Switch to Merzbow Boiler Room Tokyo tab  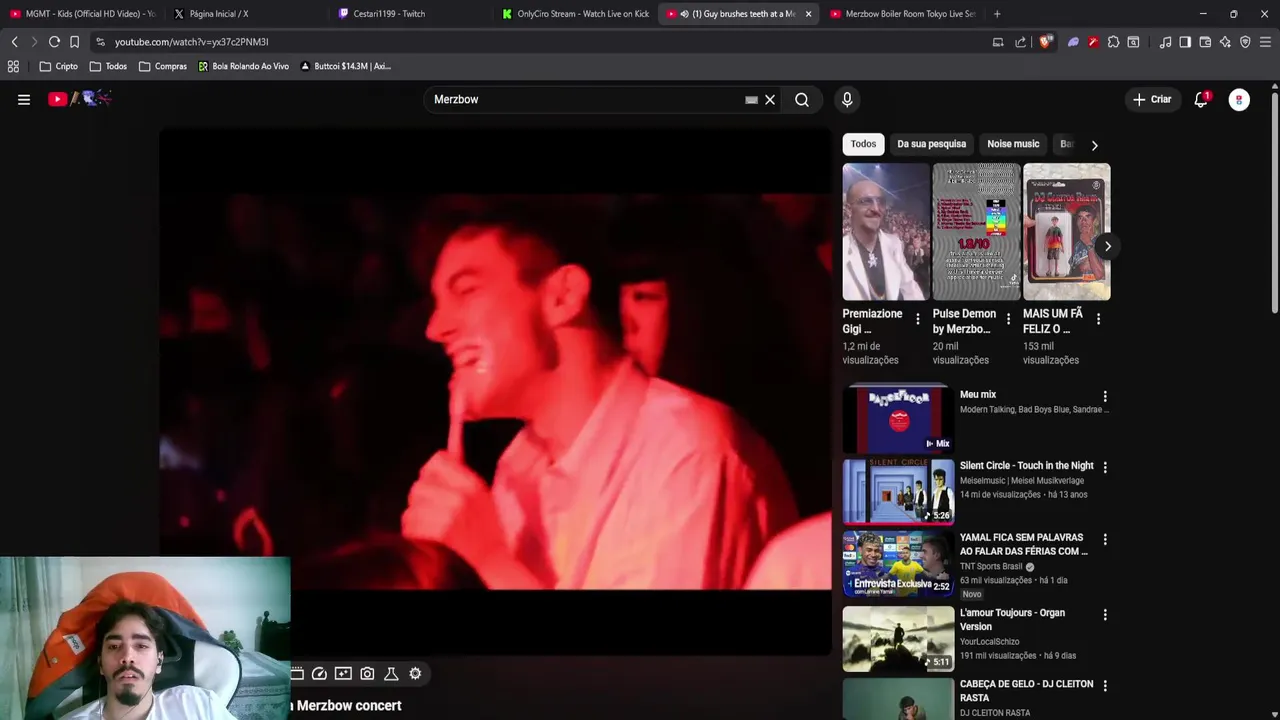click(902, 14)
